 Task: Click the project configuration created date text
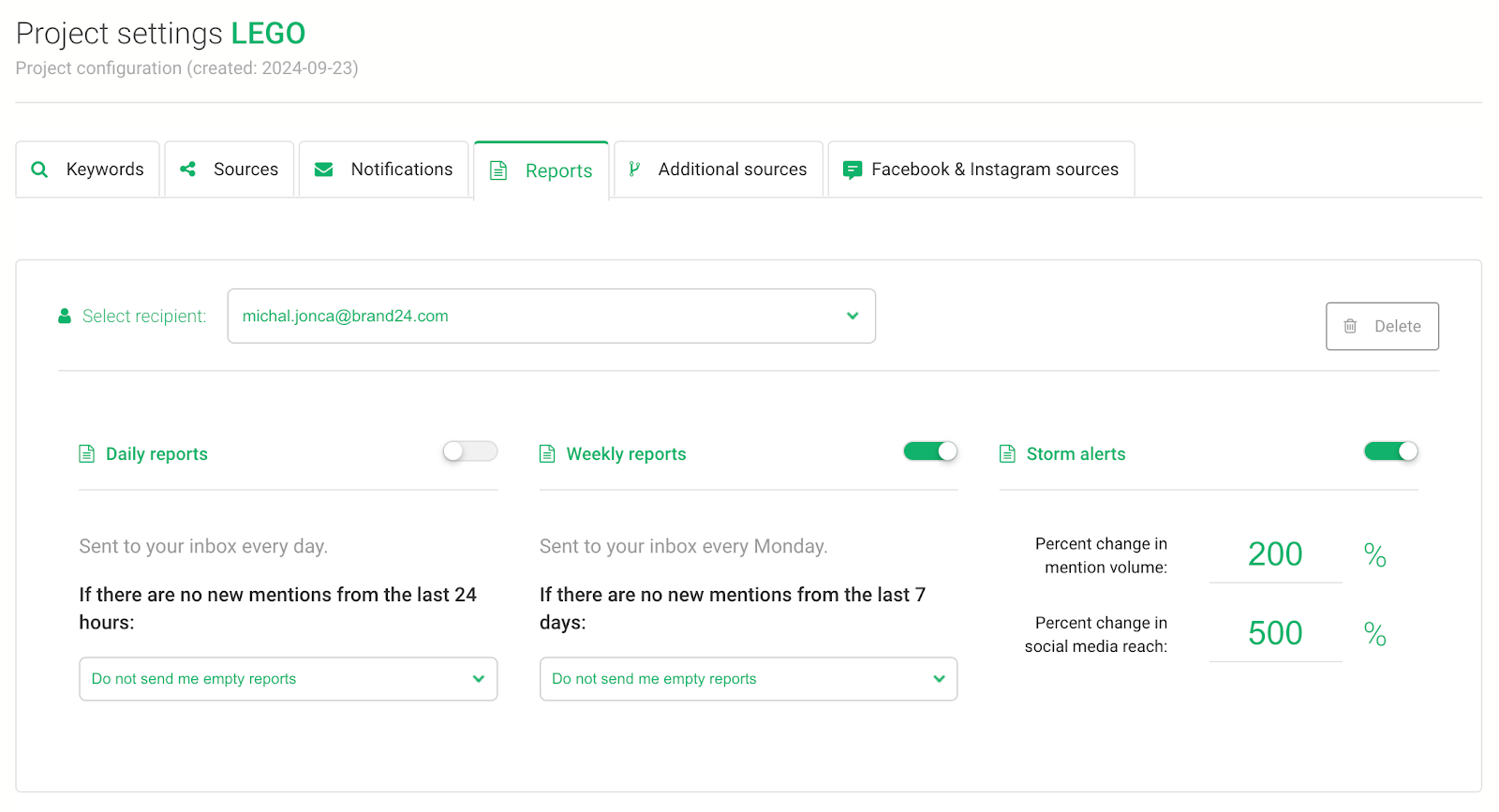pos(187,68)
